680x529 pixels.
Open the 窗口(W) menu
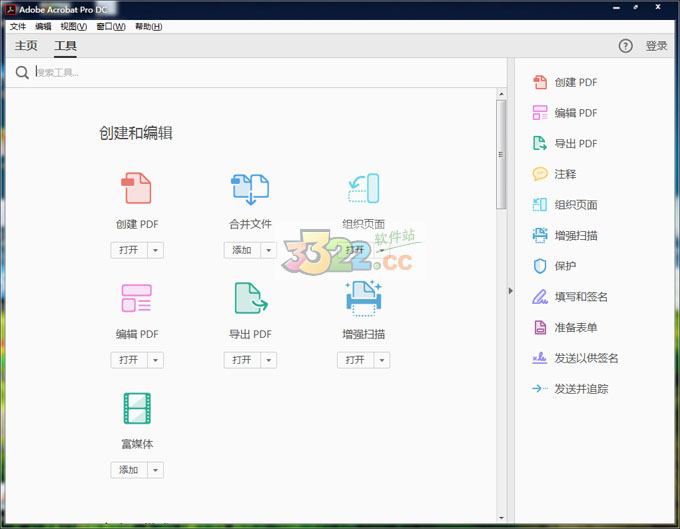[x=111, y=26]
